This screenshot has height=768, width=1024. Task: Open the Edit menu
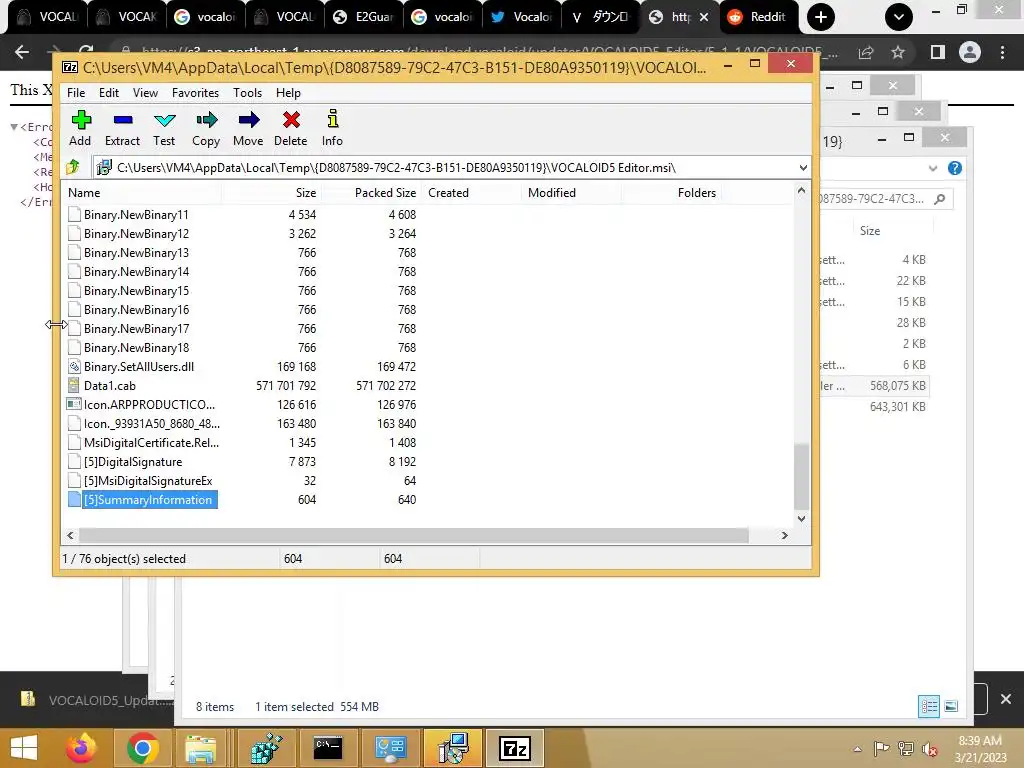(x=108, y=93)
